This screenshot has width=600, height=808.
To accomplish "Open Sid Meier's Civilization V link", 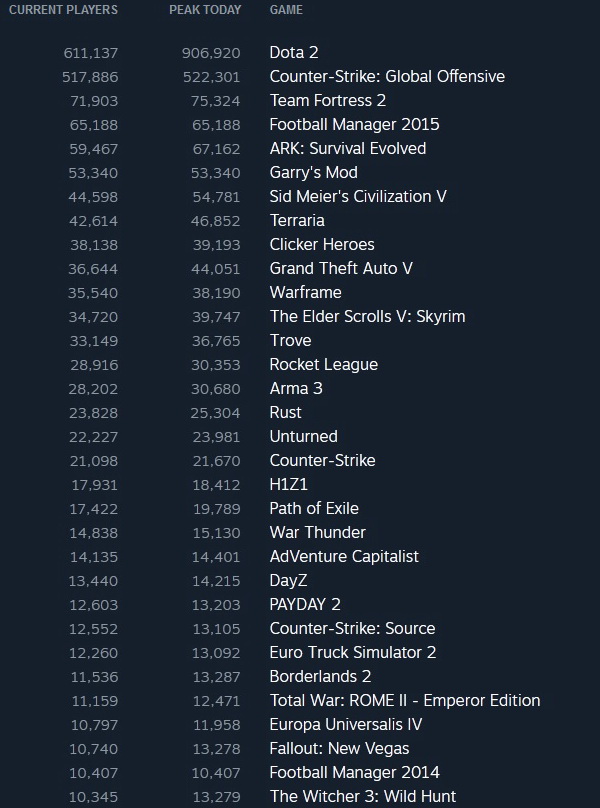I will 357,196.
